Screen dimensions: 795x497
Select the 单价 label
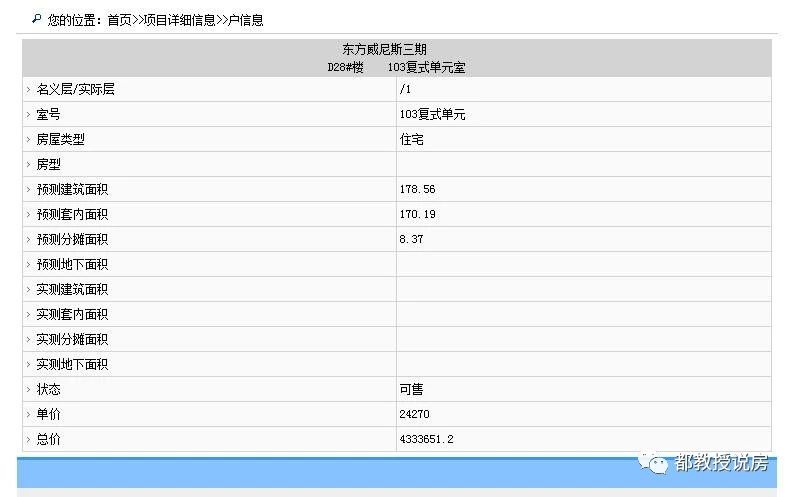pyautogui.click(x=48, y=414)
